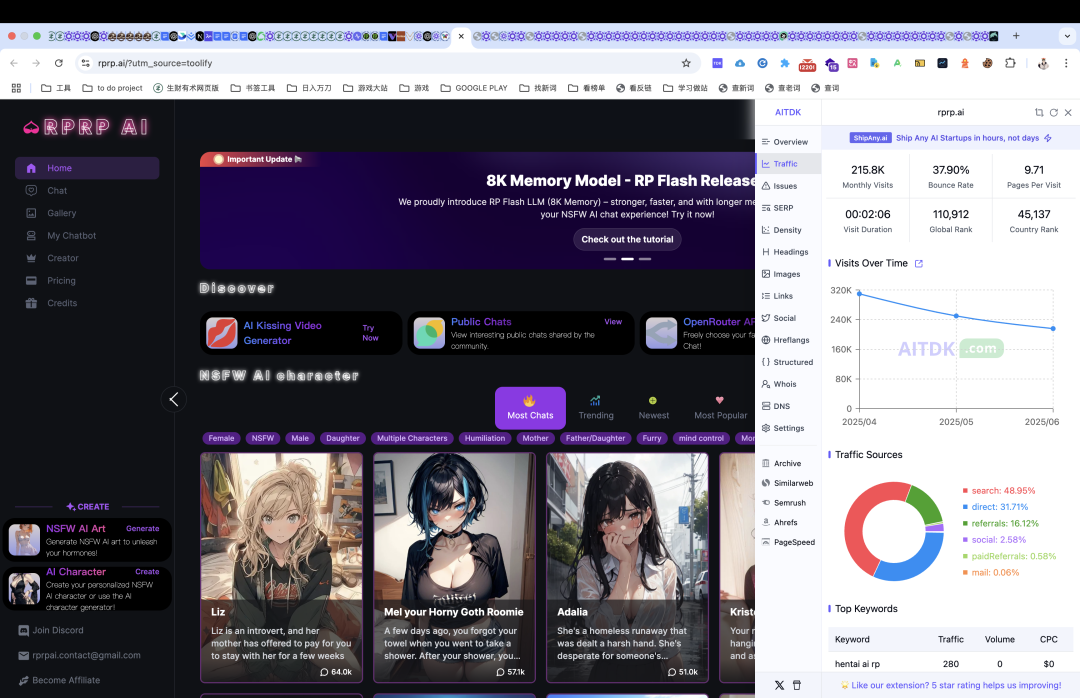Click Try Now for AI Kissing Video
Screen dimensions: 1080x698
click(370, 333)
